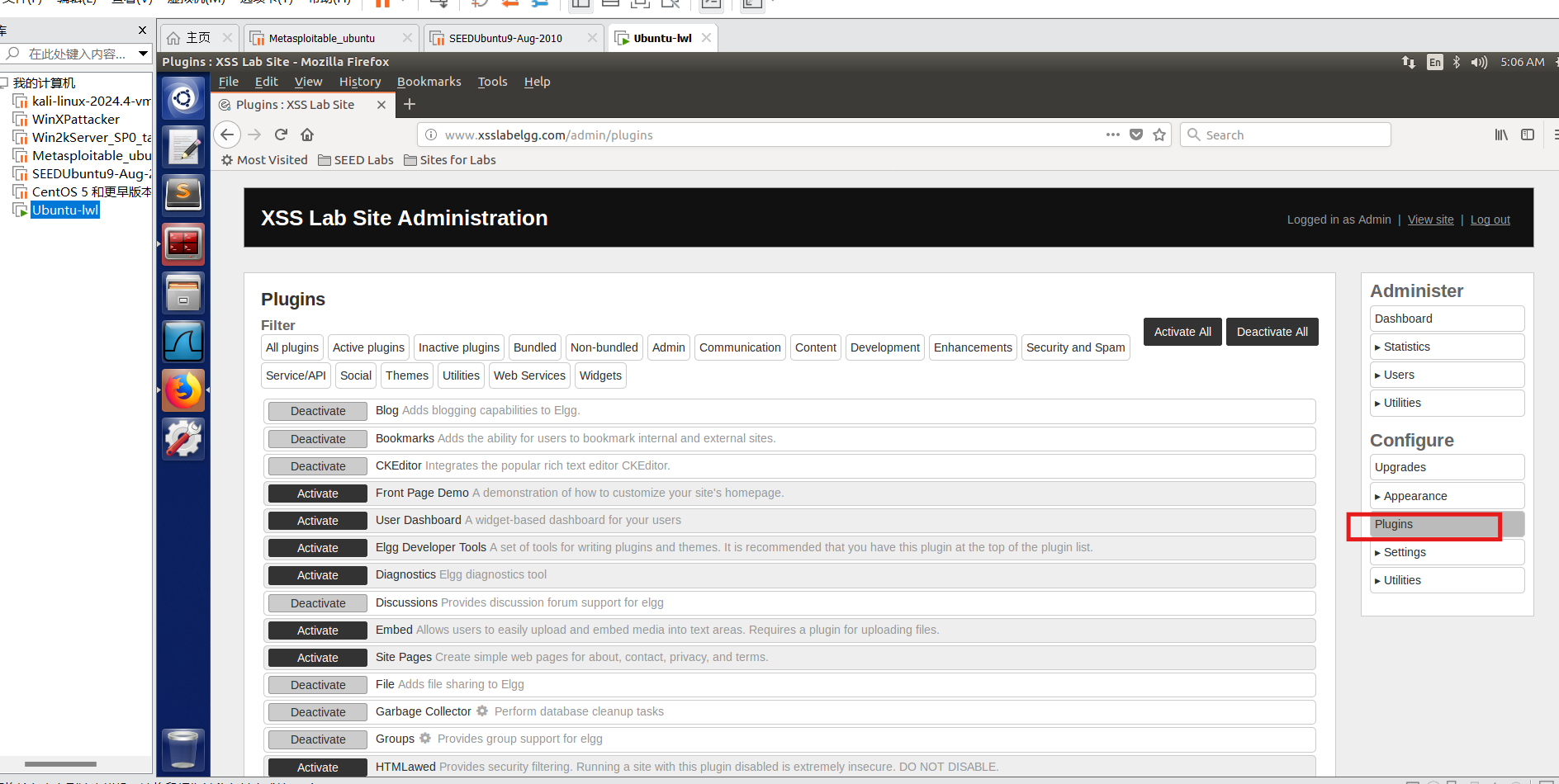1559x784 pixels.
Task: Focus the Firefox Search box
Action: point(1286,135)
